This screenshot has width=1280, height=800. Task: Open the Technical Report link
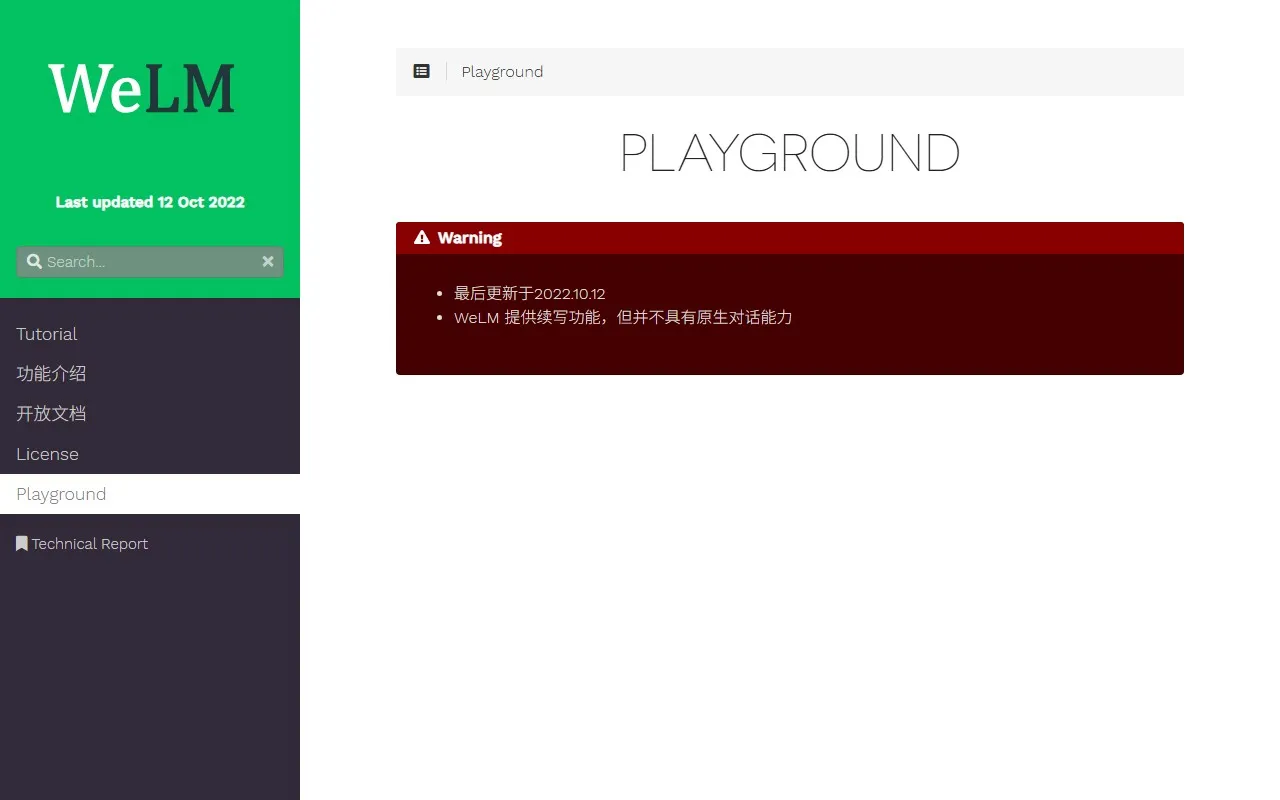(90, 544)
